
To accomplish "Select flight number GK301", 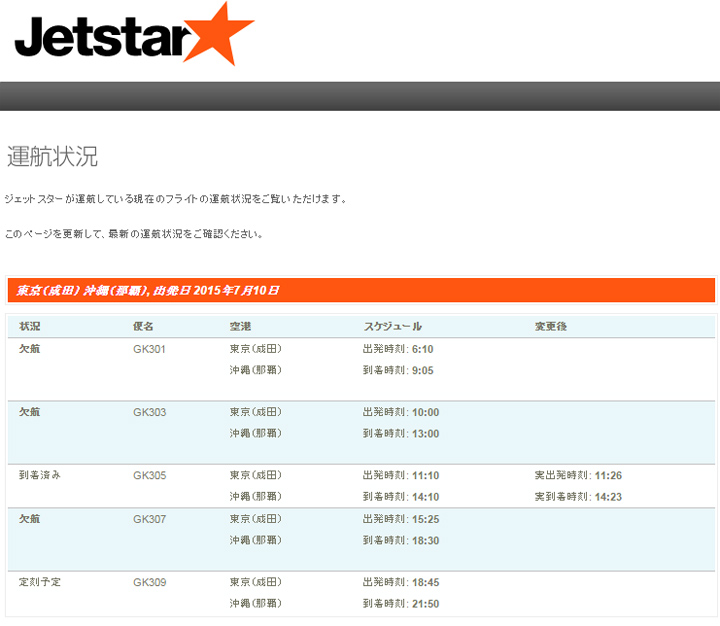I will 149,349.
